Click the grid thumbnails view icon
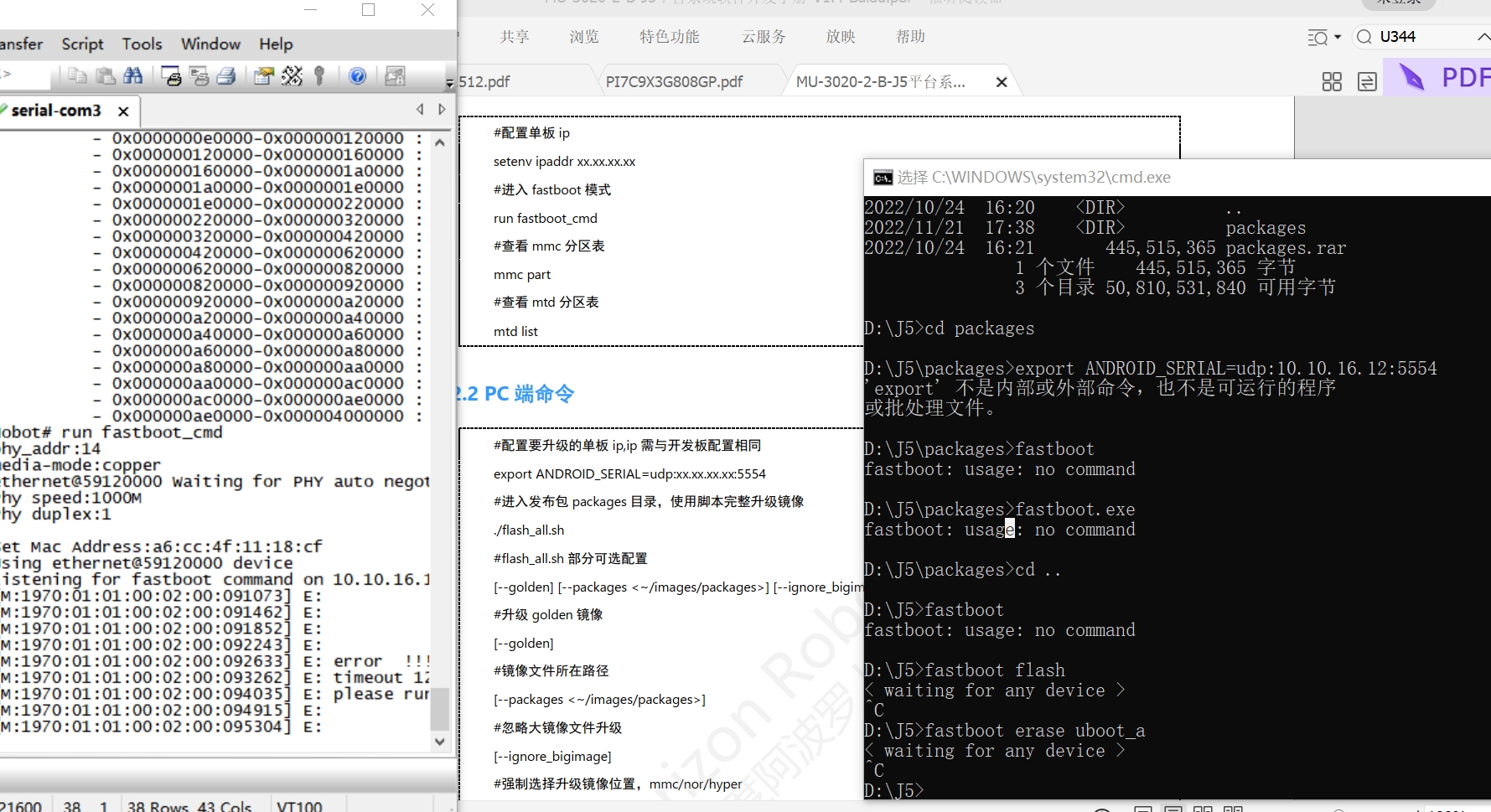Viewport: 1491px width, 812px height. pyautogui.click(x=1331, y=81)
